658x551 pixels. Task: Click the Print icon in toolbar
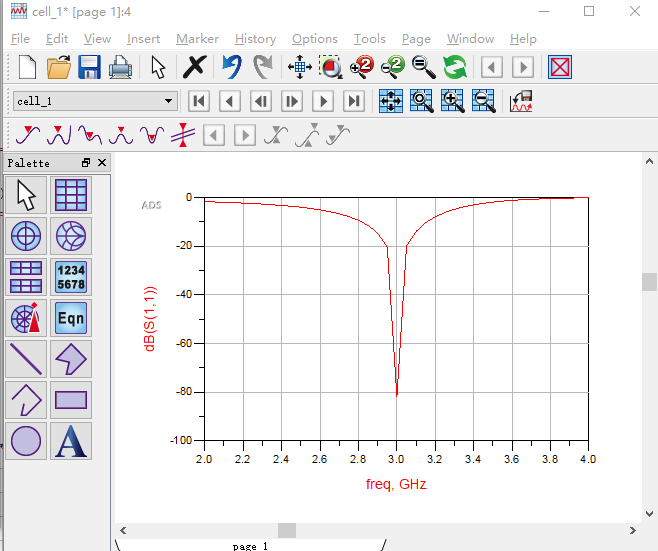tap(120, 68)
